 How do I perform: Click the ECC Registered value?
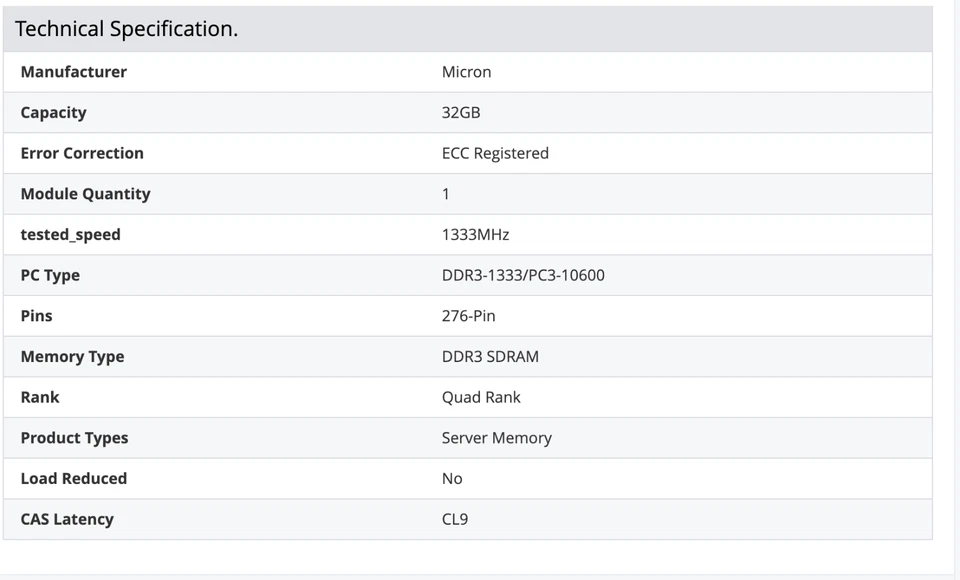click(x=496, y=153)
